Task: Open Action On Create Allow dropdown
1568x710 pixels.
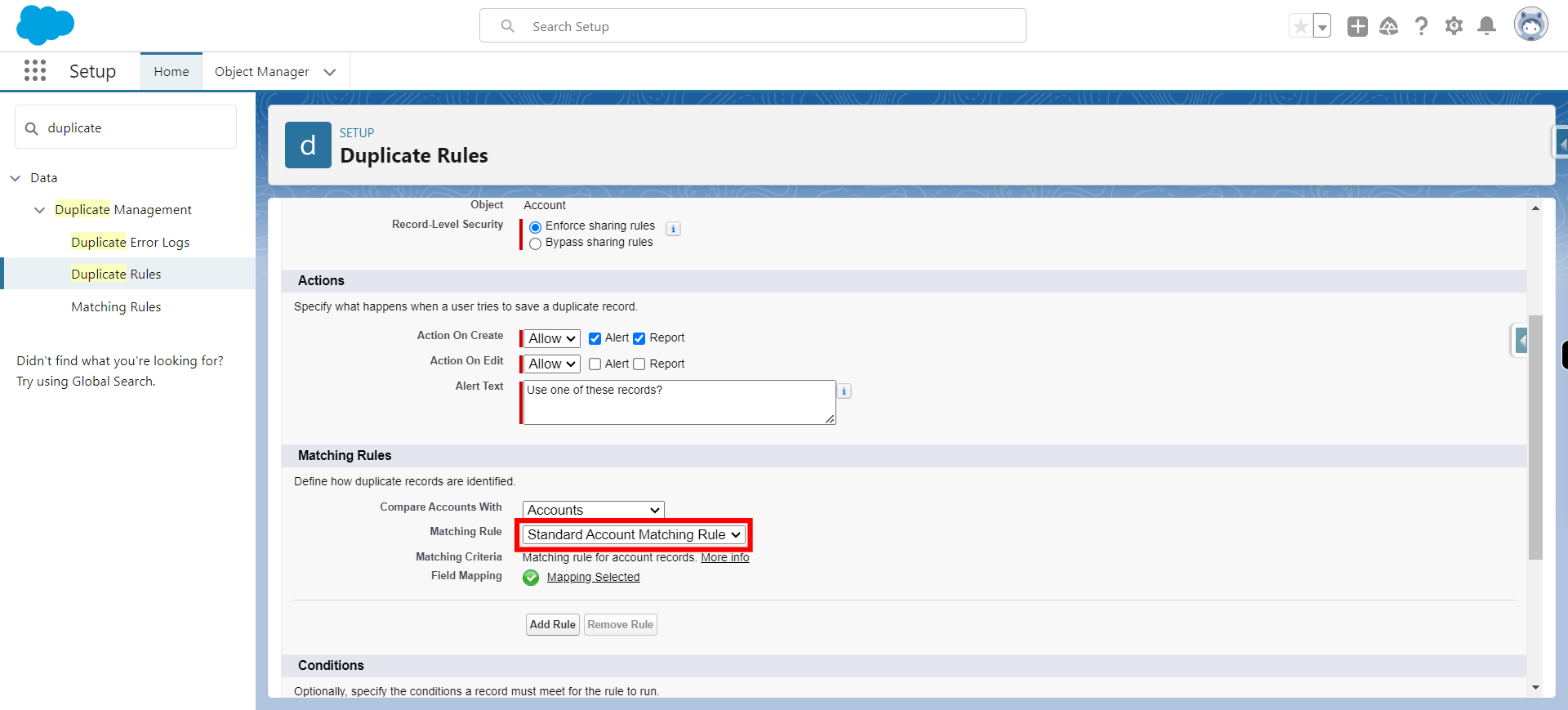Action: 552,338
